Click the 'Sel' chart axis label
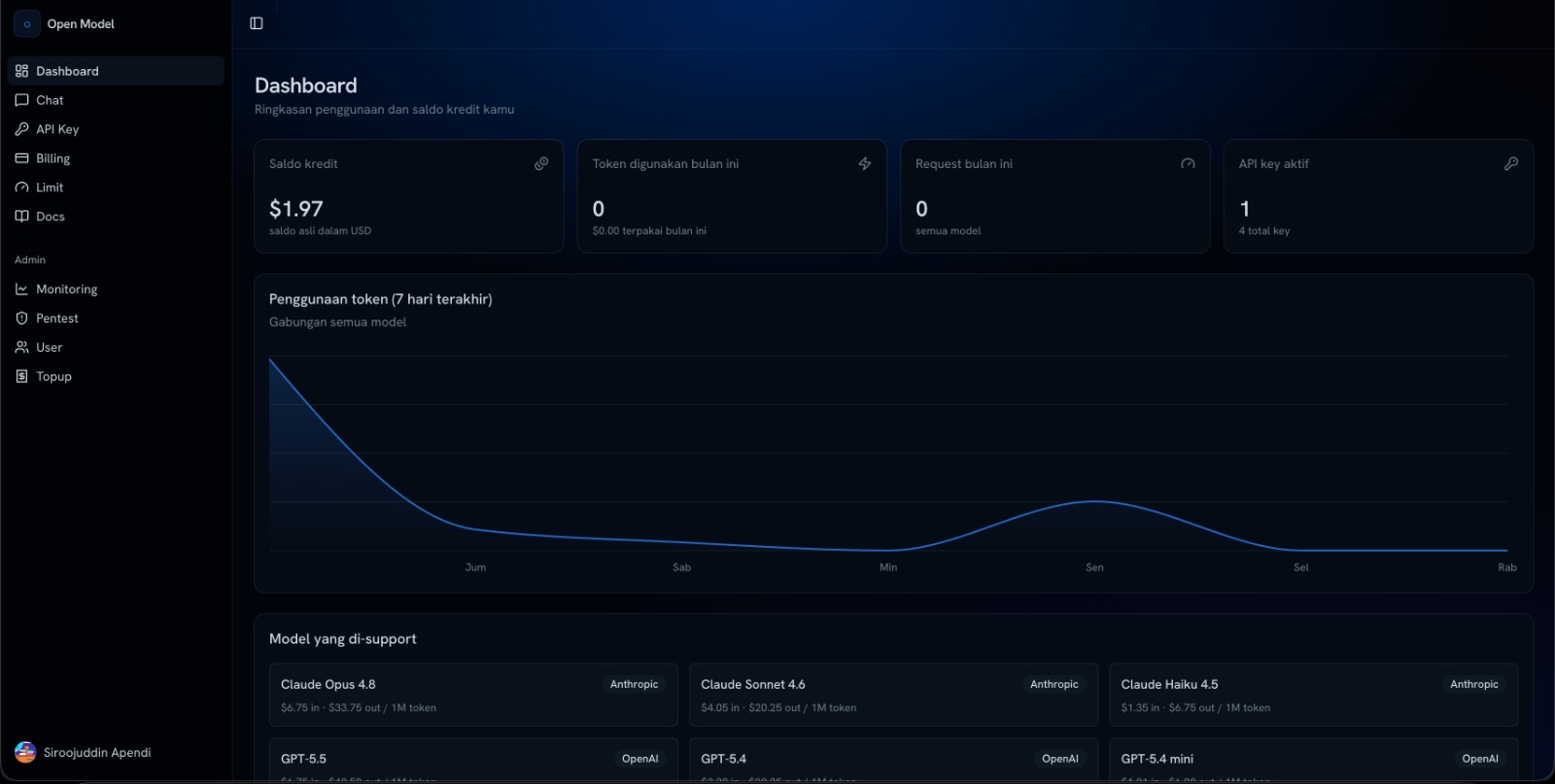The height and width of the screenshot is (784, 1555). [x=1301, y=567]
